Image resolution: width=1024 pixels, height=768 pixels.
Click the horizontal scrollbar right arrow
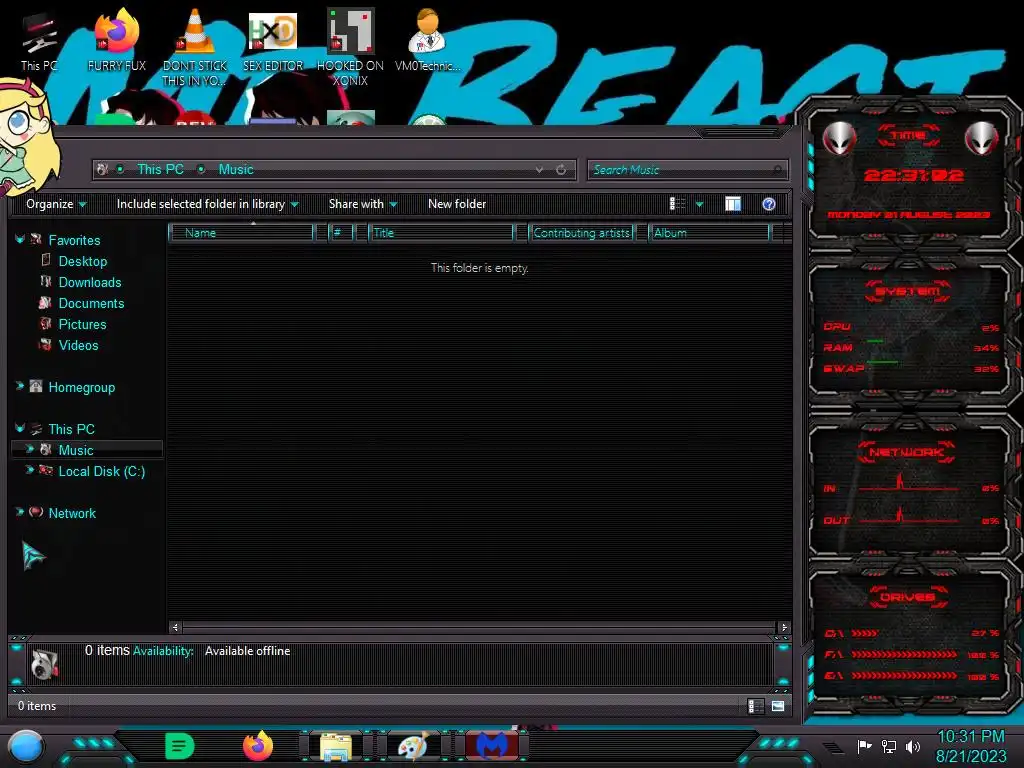point(784,628)
